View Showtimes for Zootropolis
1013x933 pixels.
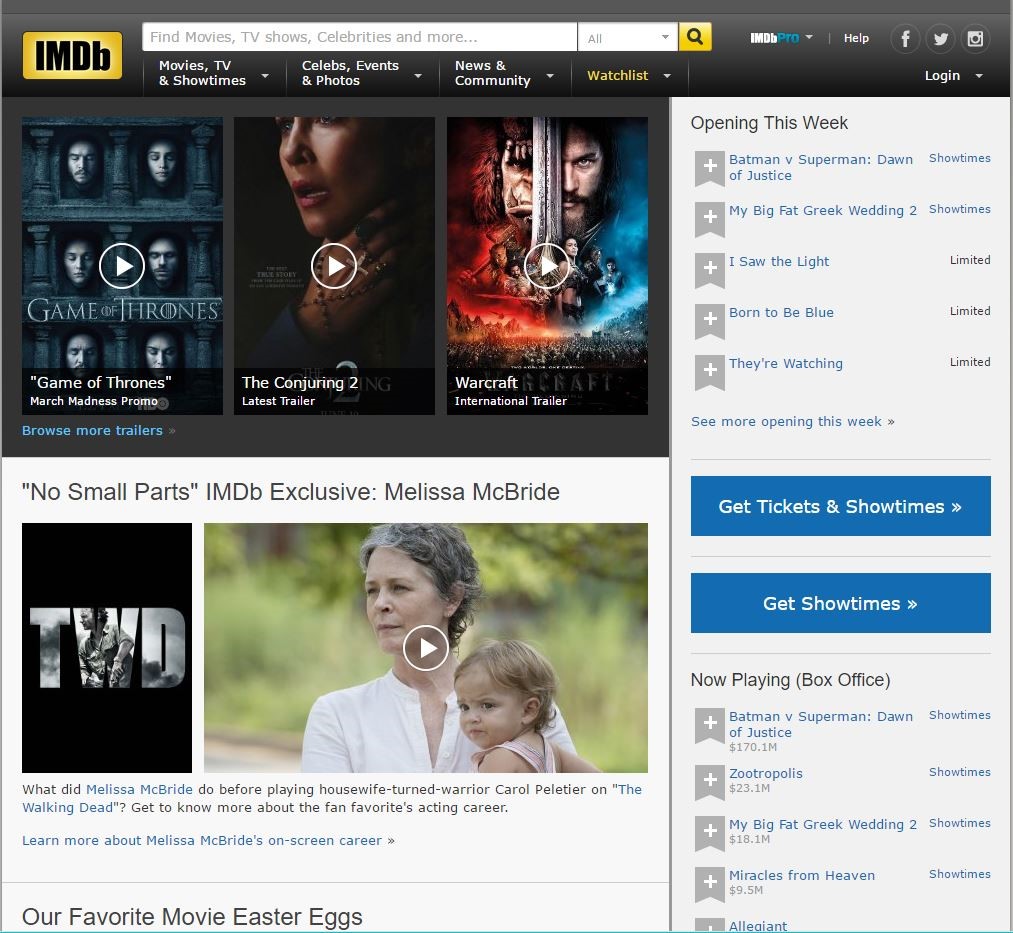(x=959, y=772)
